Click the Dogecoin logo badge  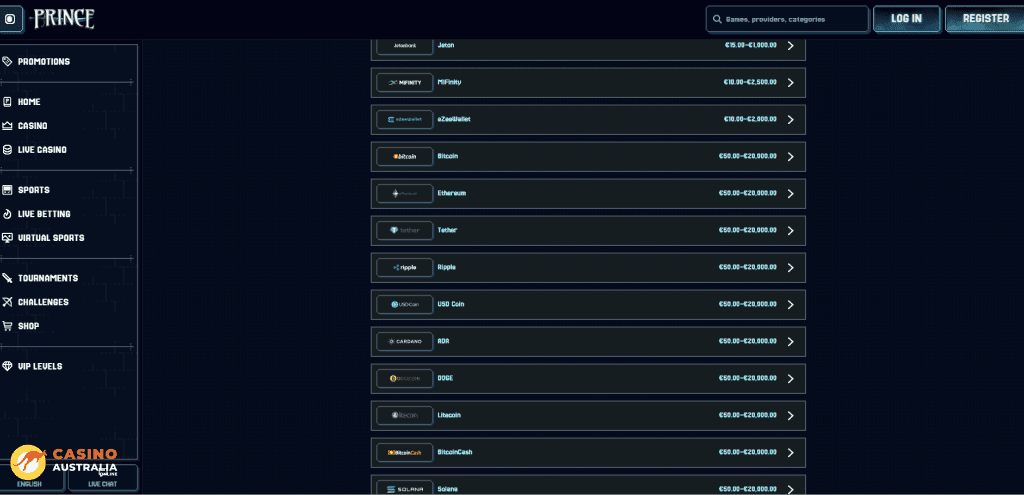[x=405, y=379]
